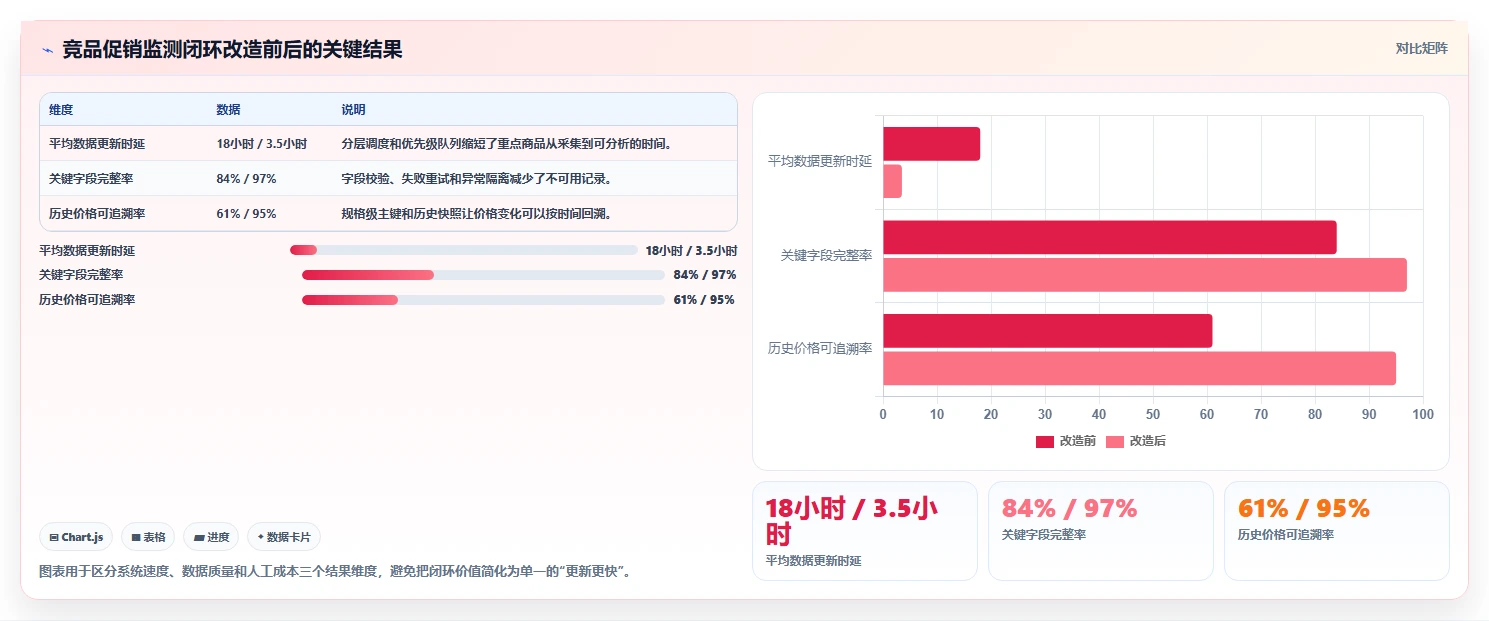Open the orange 61% / 95% stat card

(x=1337, y=531)
